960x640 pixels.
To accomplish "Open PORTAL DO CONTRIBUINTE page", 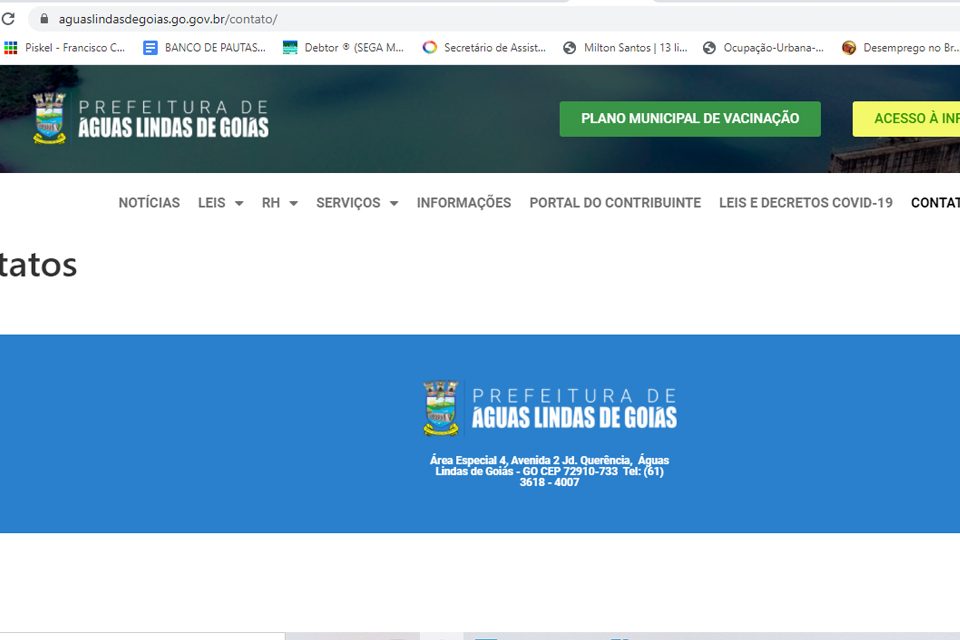I will point(615,203).
